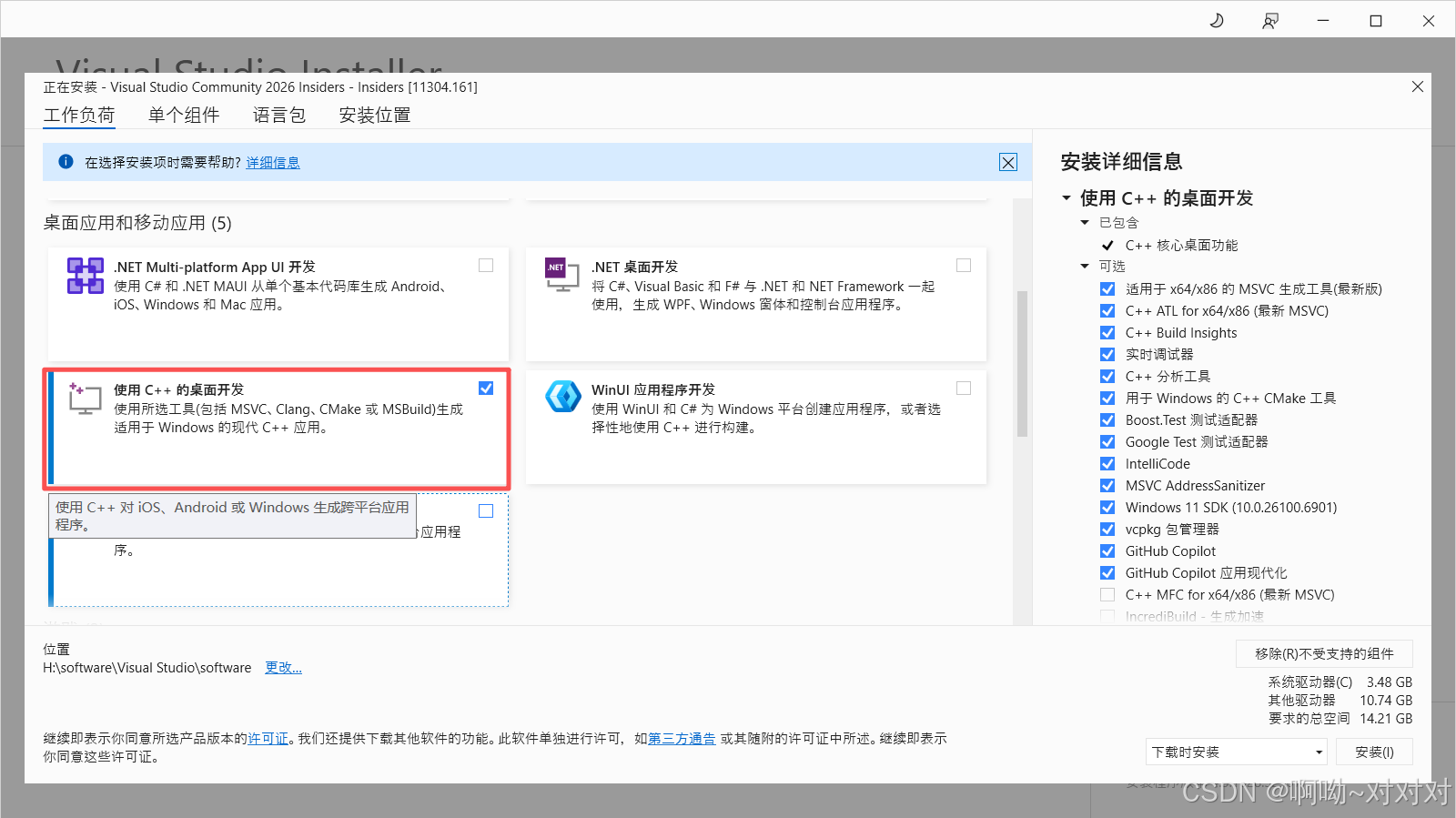Click the .NET desktop development workload icon
Screen dimensions: 1456x818
(561, 275)
